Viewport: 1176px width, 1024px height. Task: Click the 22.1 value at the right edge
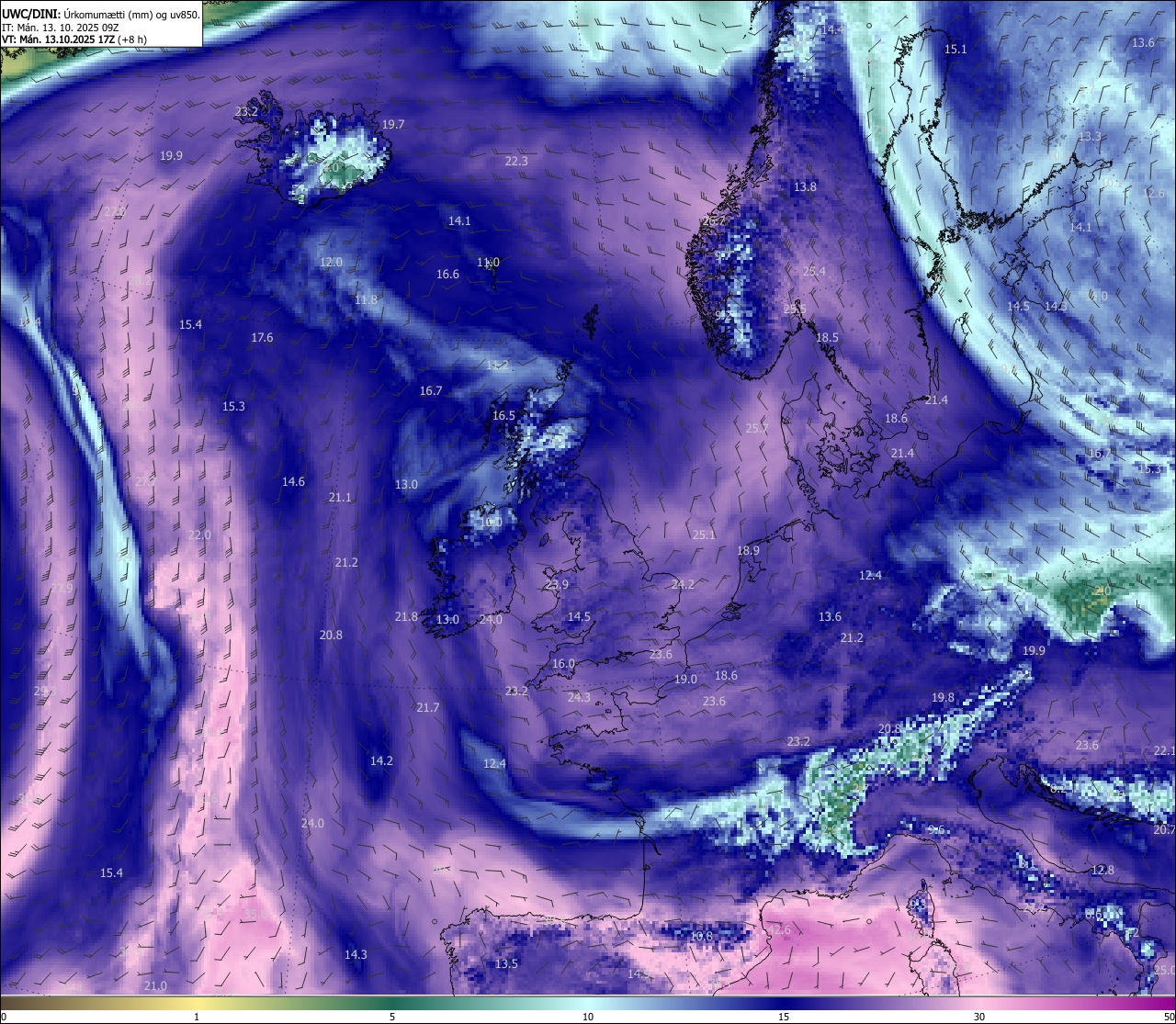point(1164,750)
